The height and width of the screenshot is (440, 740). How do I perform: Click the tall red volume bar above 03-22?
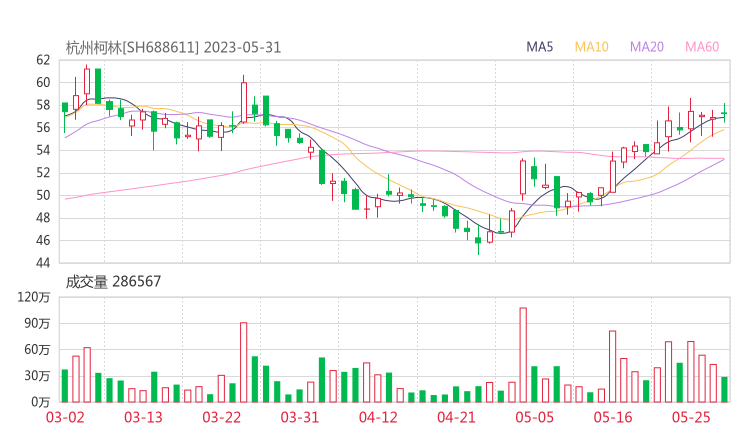pyautogui.click(x=244, y=363)
